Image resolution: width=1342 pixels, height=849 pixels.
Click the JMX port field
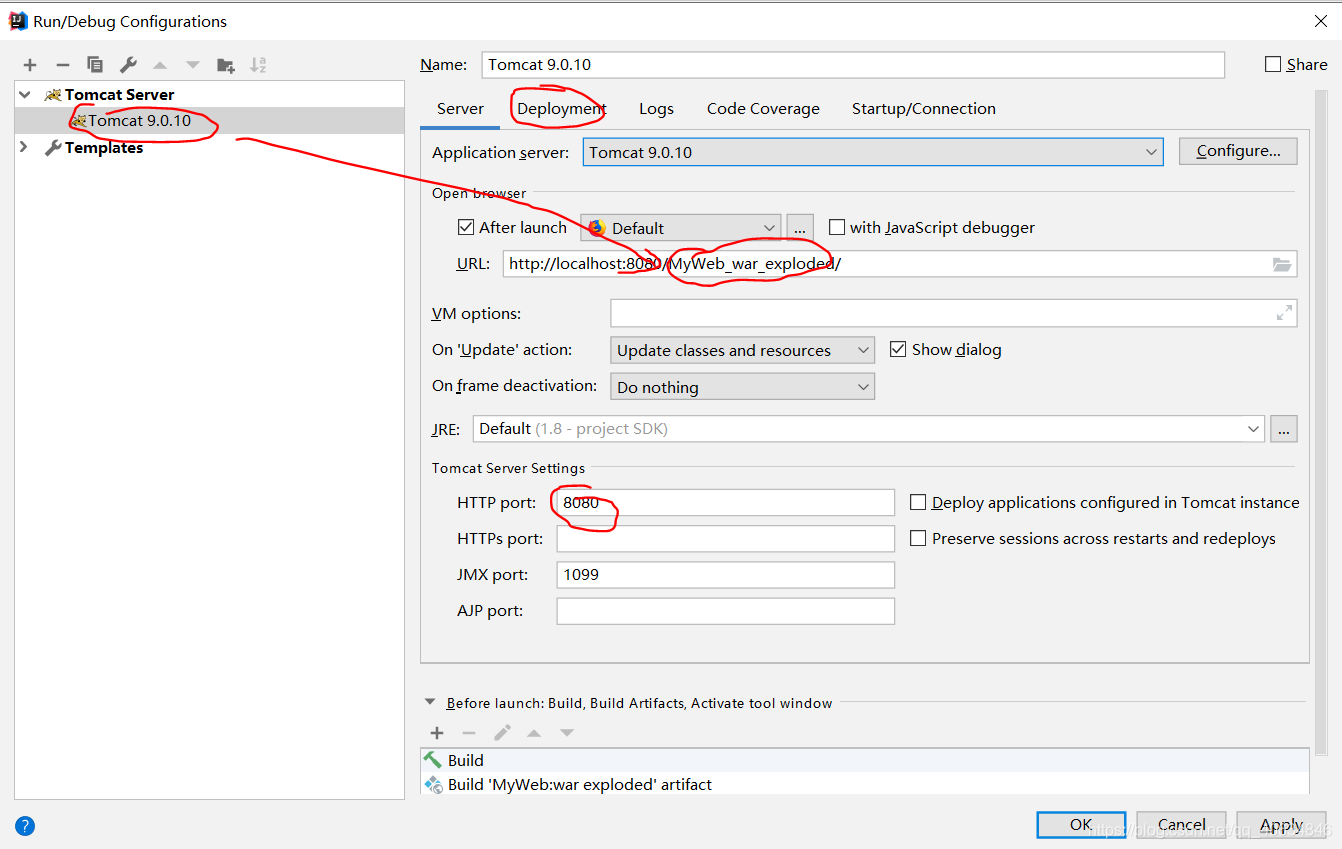(726, 575)
